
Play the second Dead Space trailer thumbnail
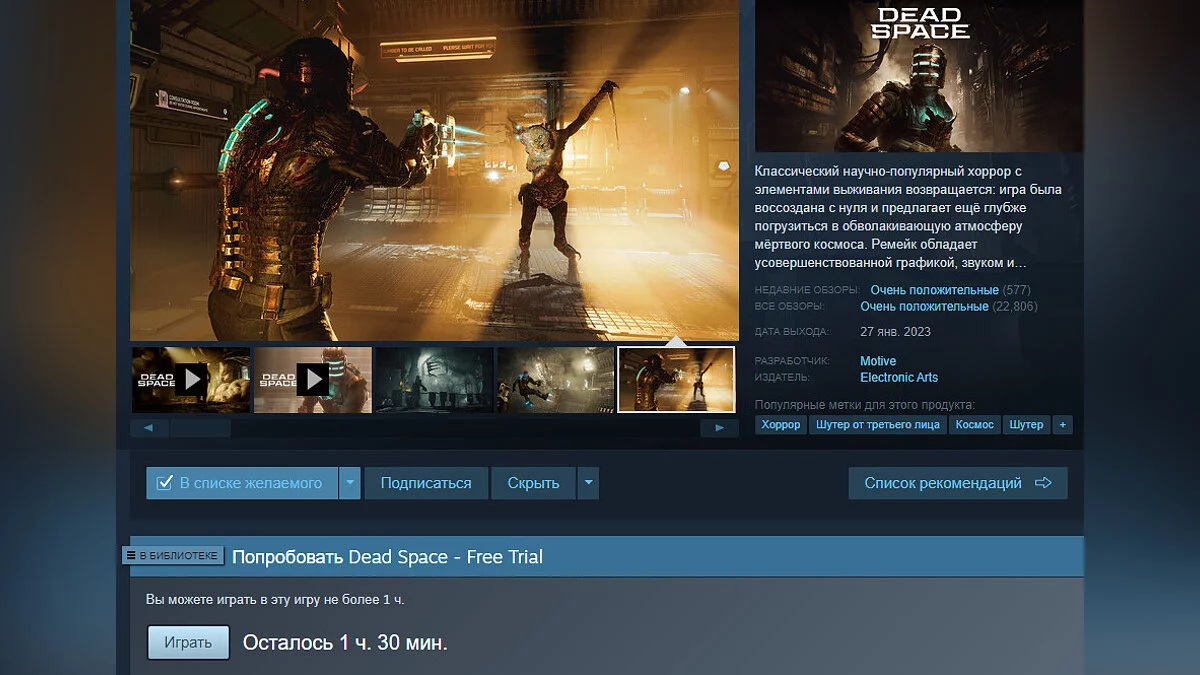313,380
